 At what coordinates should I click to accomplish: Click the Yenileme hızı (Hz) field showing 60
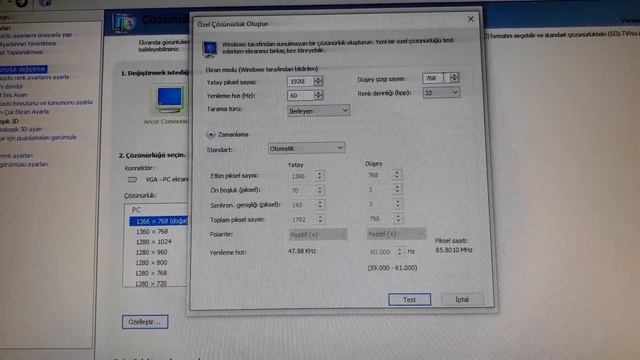point(300,96)
